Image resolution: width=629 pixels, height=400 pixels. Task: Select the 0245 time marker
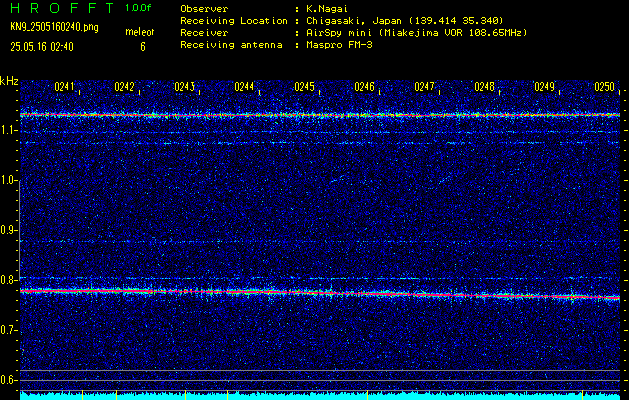point(304,87)
